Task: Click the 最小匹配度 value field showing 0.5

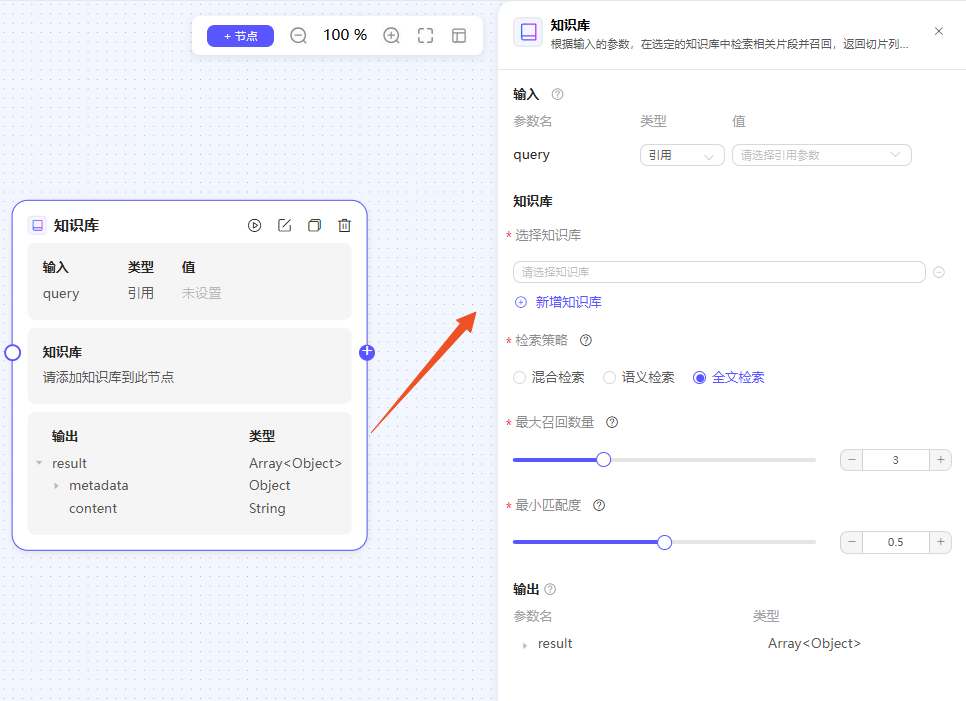Action: pos(896,542)
